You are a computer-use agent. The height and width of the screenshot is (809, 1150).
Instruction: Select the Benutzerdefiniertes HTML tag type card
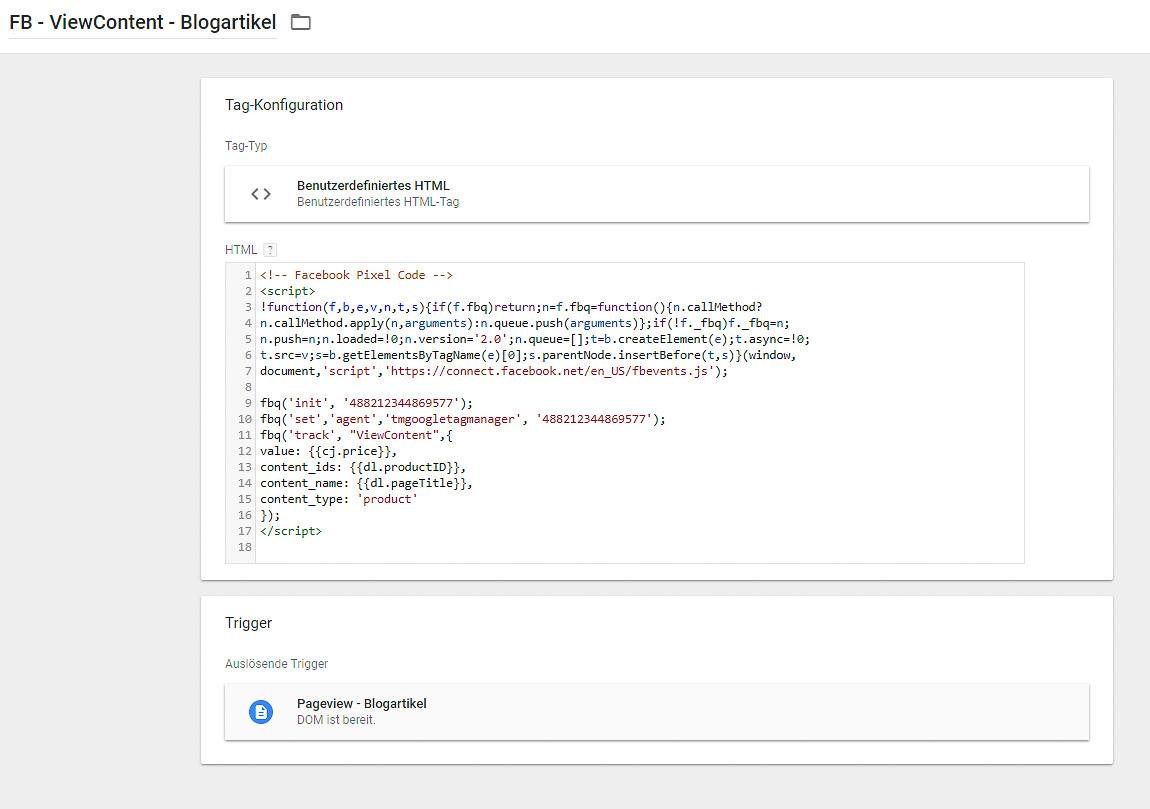click(656, 194)
